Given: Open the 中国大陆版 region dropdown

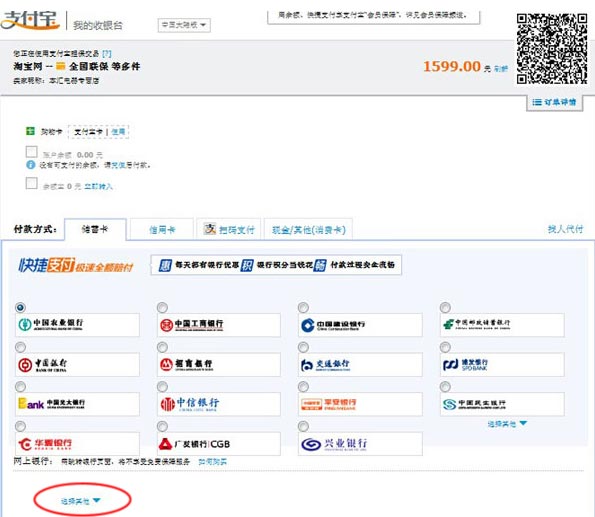Looking at the screenshot, I should tap(184, 25).
